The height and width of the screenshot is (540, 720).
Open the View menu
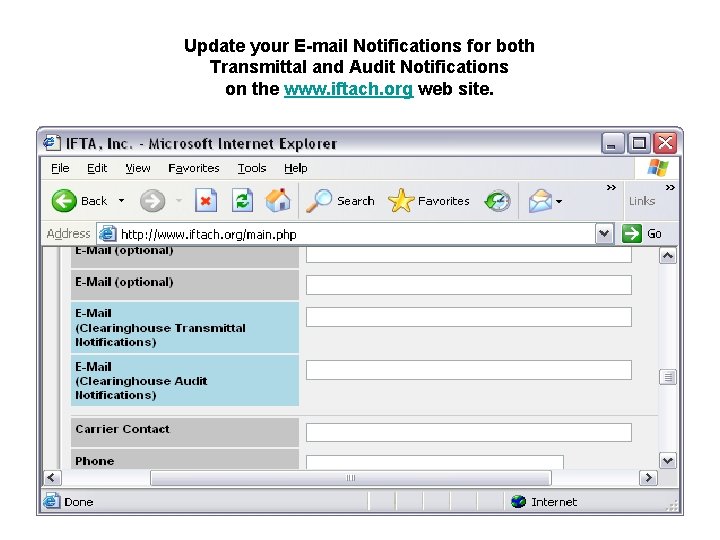[138, 169]
